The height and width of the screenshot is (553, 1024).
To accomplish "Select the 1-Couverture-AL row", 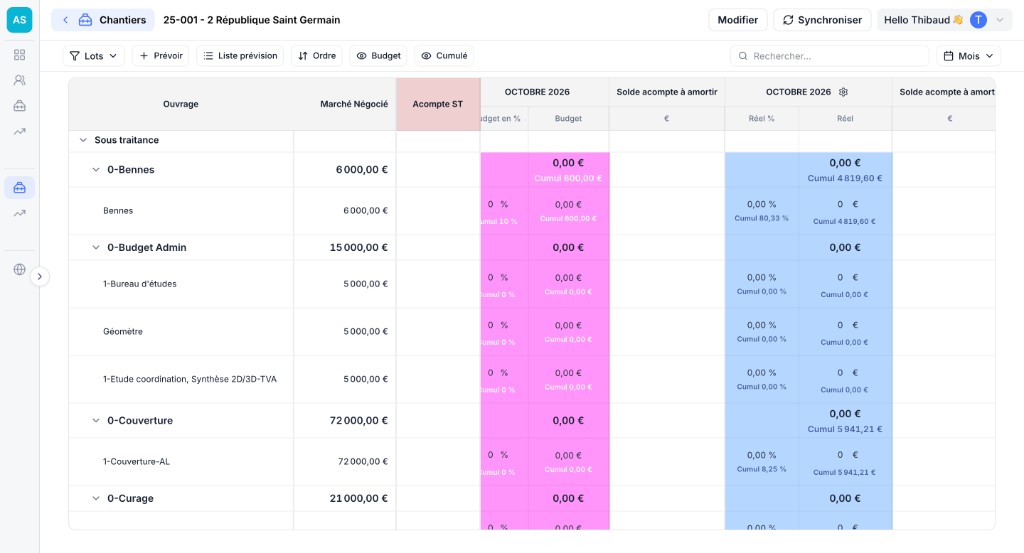I will [x=136, y=462].
